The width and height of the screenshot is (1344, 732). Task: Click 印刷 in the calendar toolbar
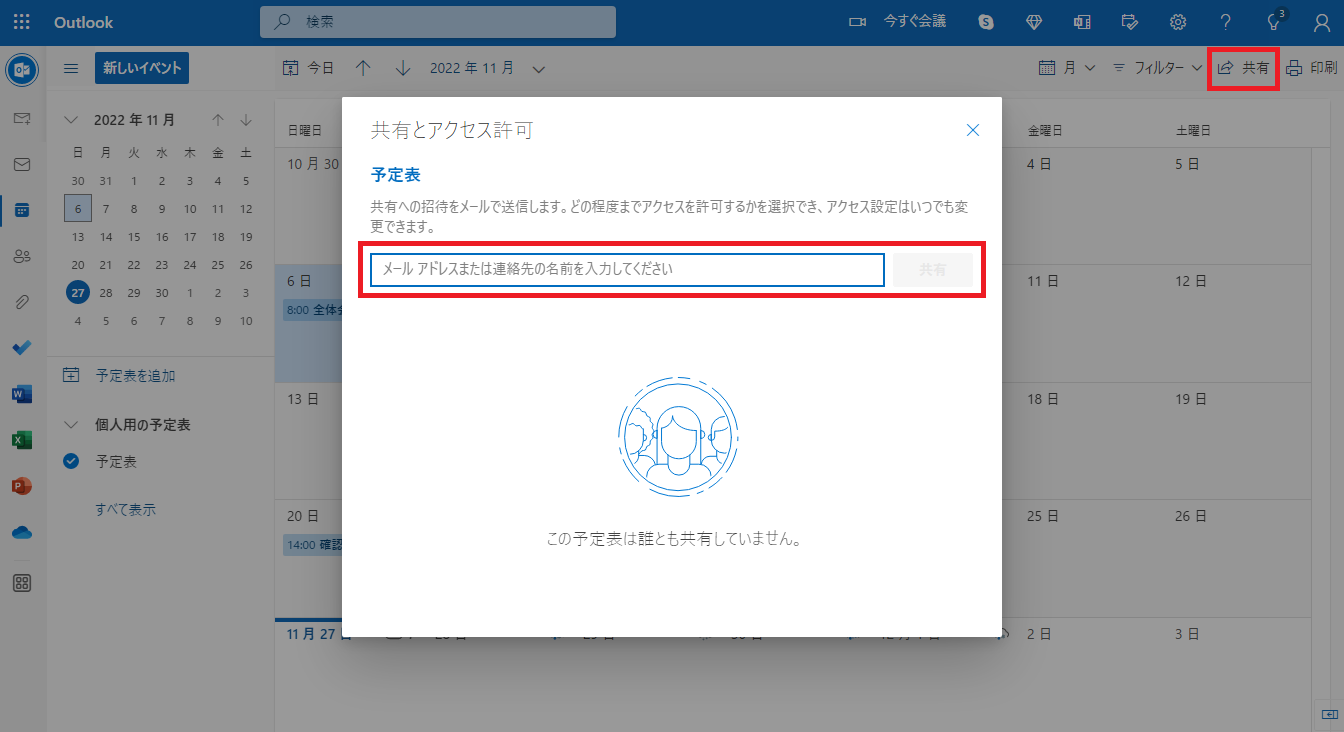[x=1311, y=68]
